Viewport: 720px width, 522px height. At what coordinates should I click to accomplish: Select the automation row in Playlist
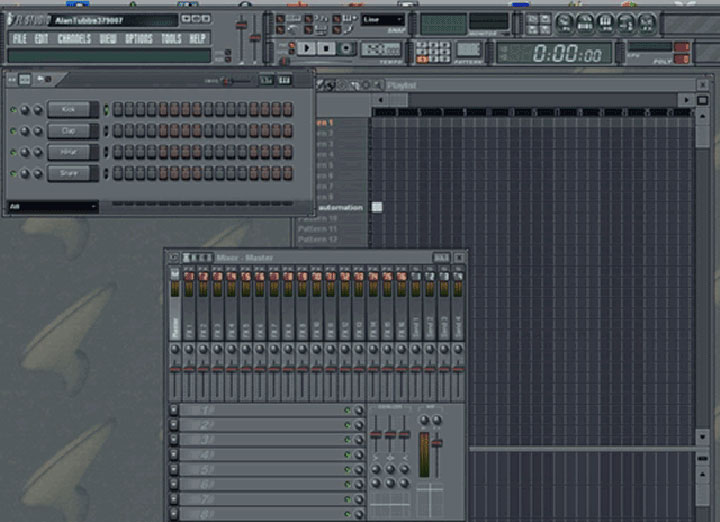(342, 208)
